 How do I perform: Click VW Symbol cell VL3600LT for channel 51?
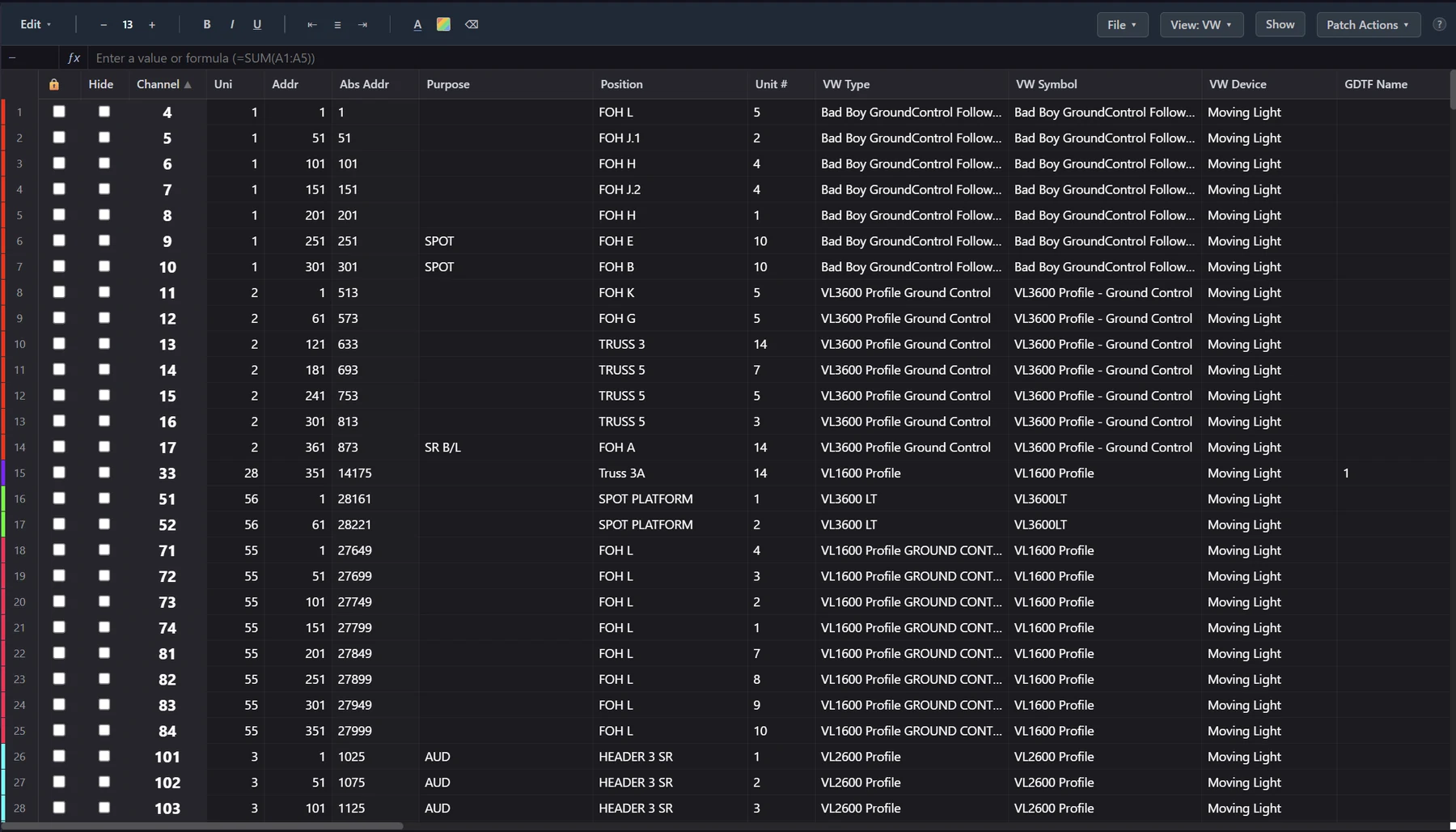click(x=1105, y=499)
